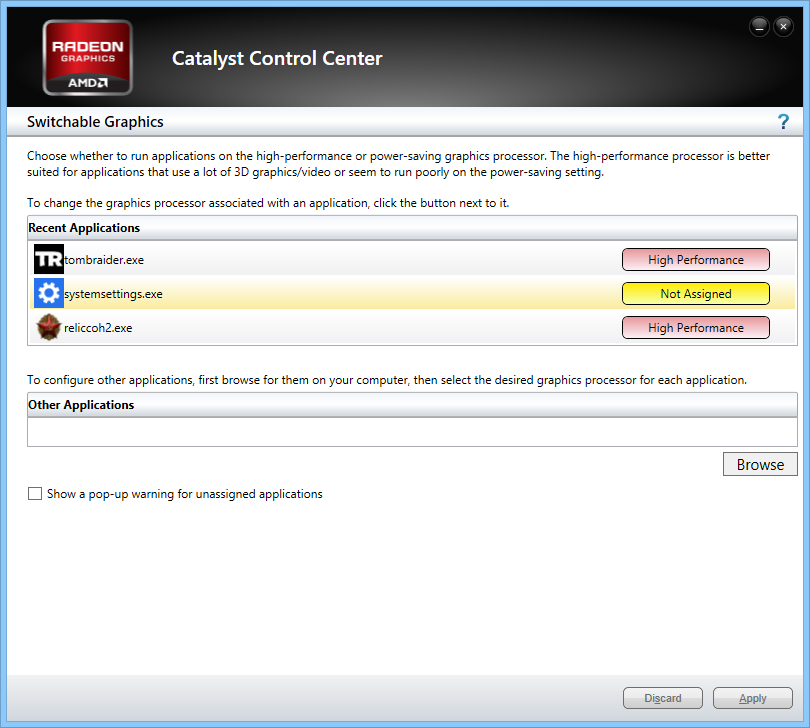Viewport: 810px width, 728px height.
Task: Click the Switchable Graphics page title
Action: [95, 122]
